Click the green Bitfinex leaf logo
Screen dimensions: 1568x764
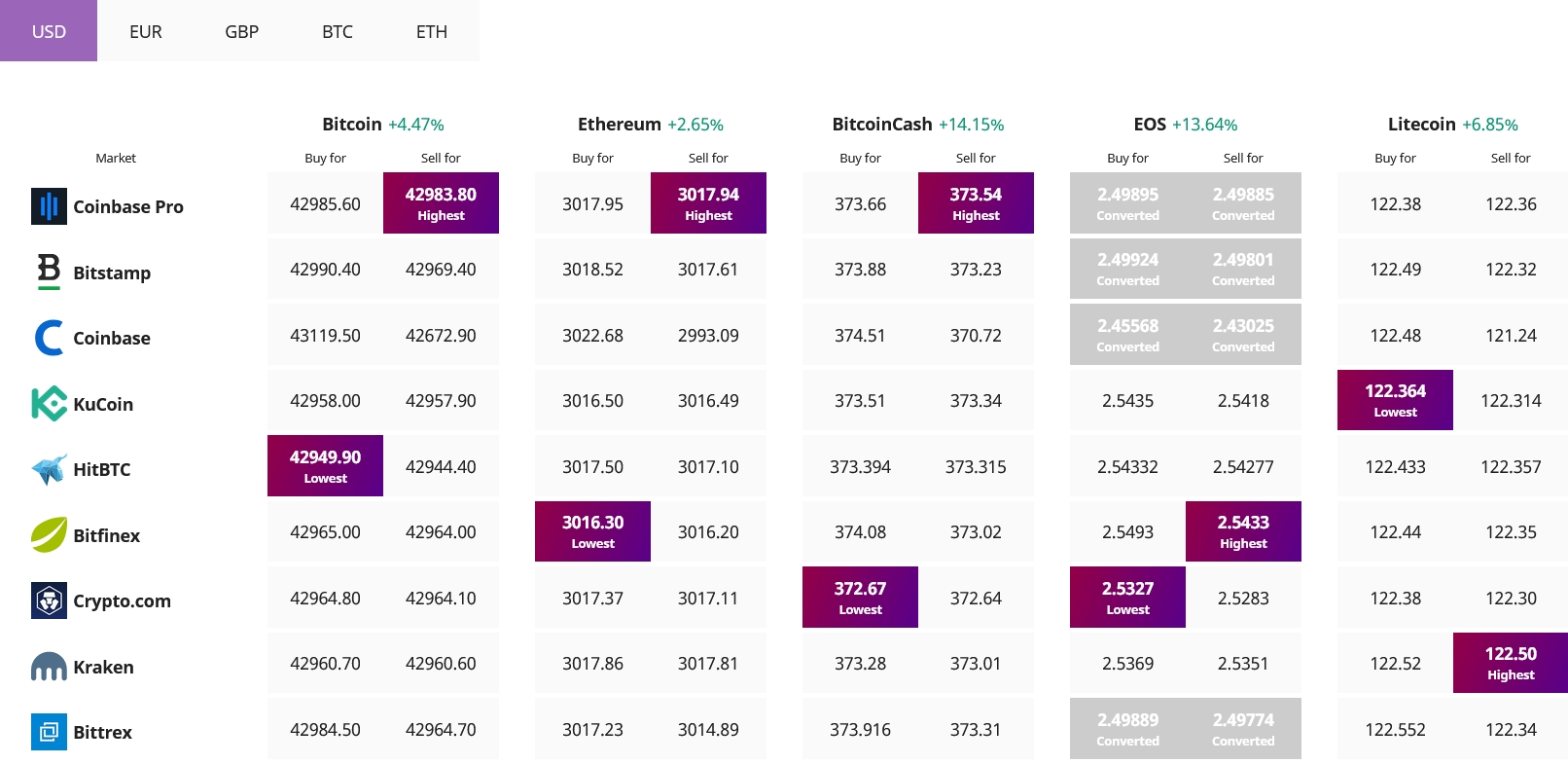(49, 534)
